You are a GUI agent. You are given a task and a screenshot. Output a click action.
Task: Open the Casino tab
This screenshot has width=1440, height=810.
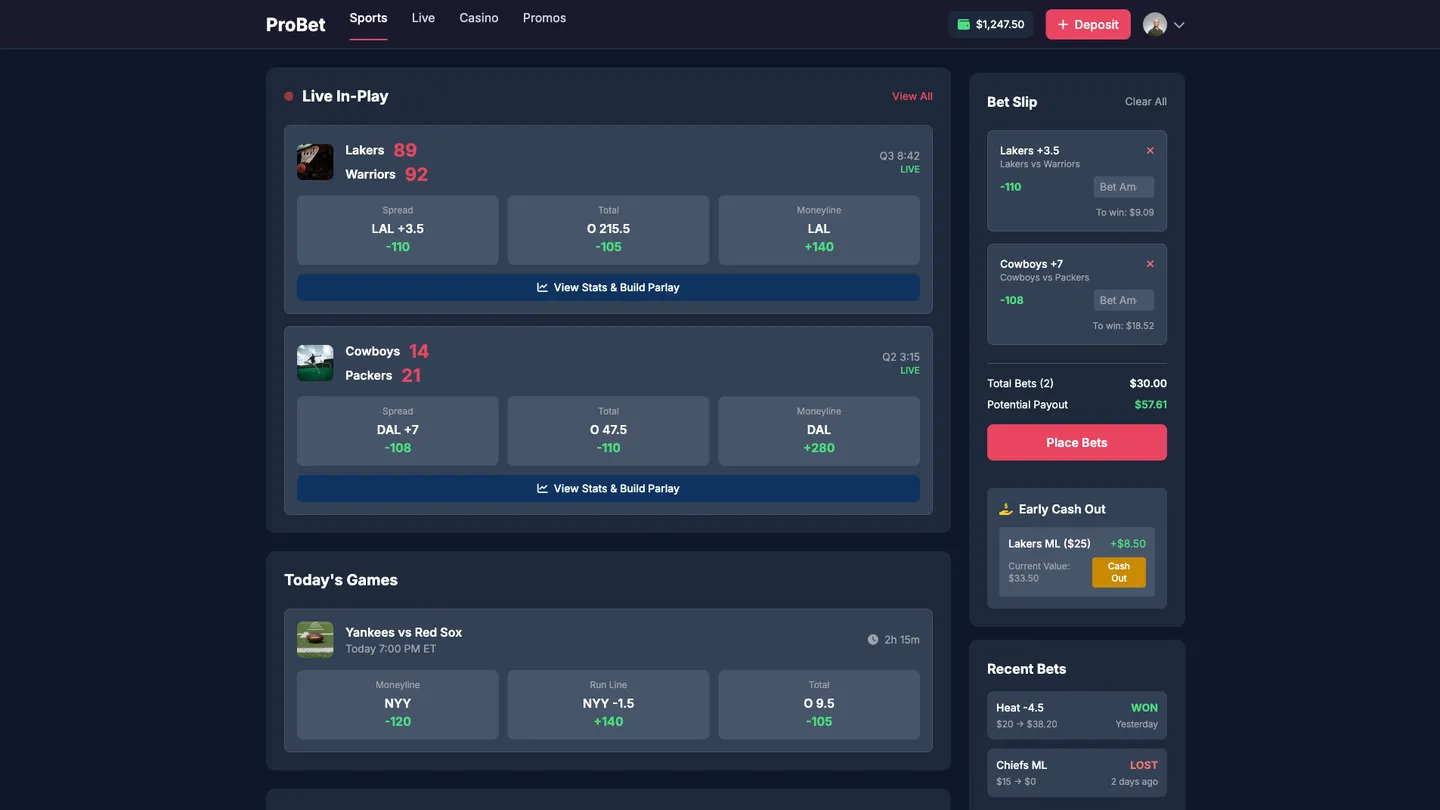(x=479, y=18)
